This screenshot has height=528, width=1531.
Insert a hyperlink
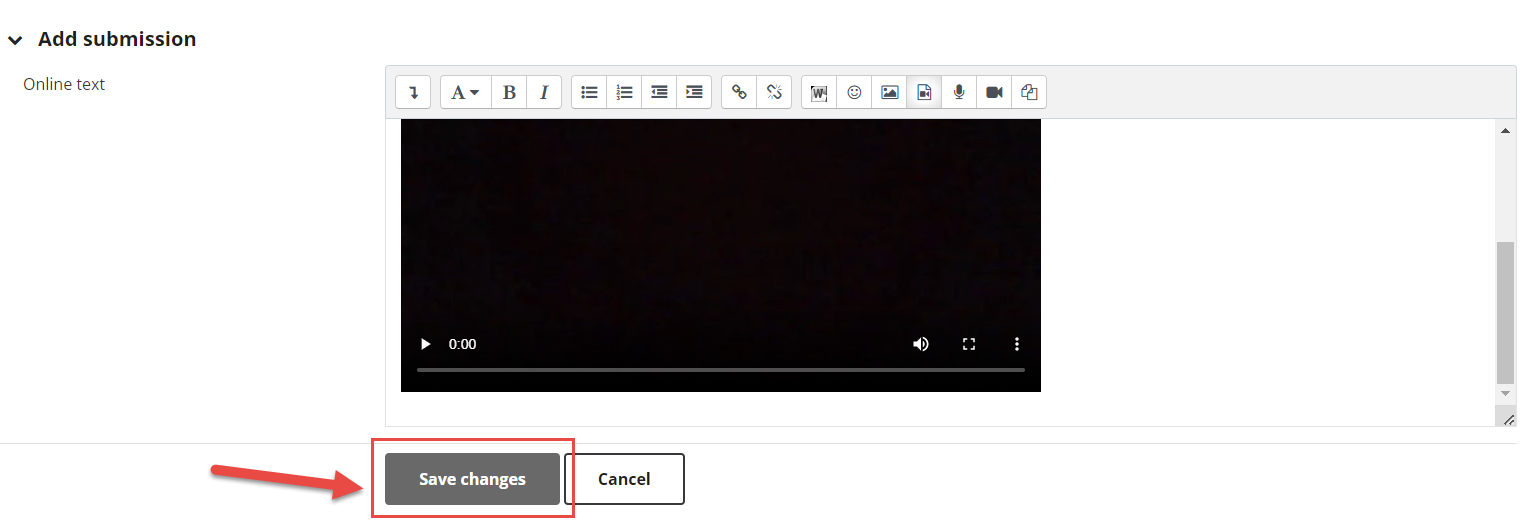pyautogui.click(x=739, y=92)
